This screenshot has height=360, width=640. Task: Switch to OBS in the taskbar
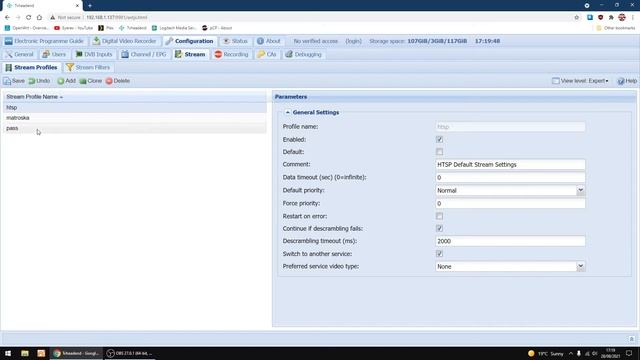pyautogui.click(x=129, y=353)
